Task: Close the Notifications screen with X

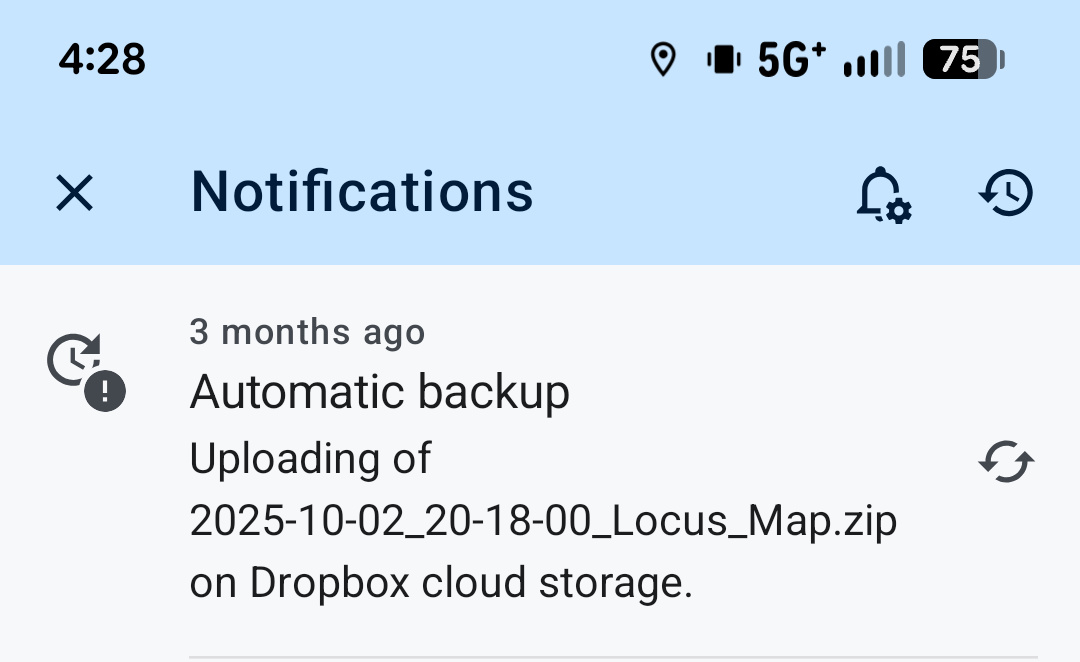Action: (75, 193)
